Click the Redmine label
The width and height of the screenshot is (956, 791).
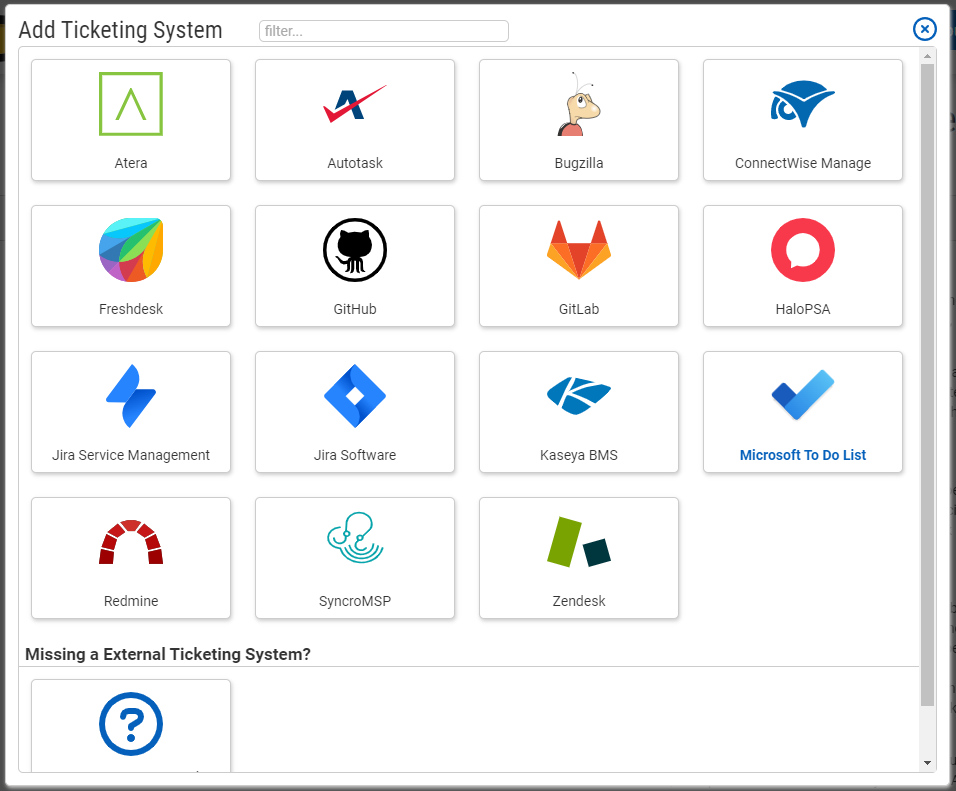(x=131, y=601)
